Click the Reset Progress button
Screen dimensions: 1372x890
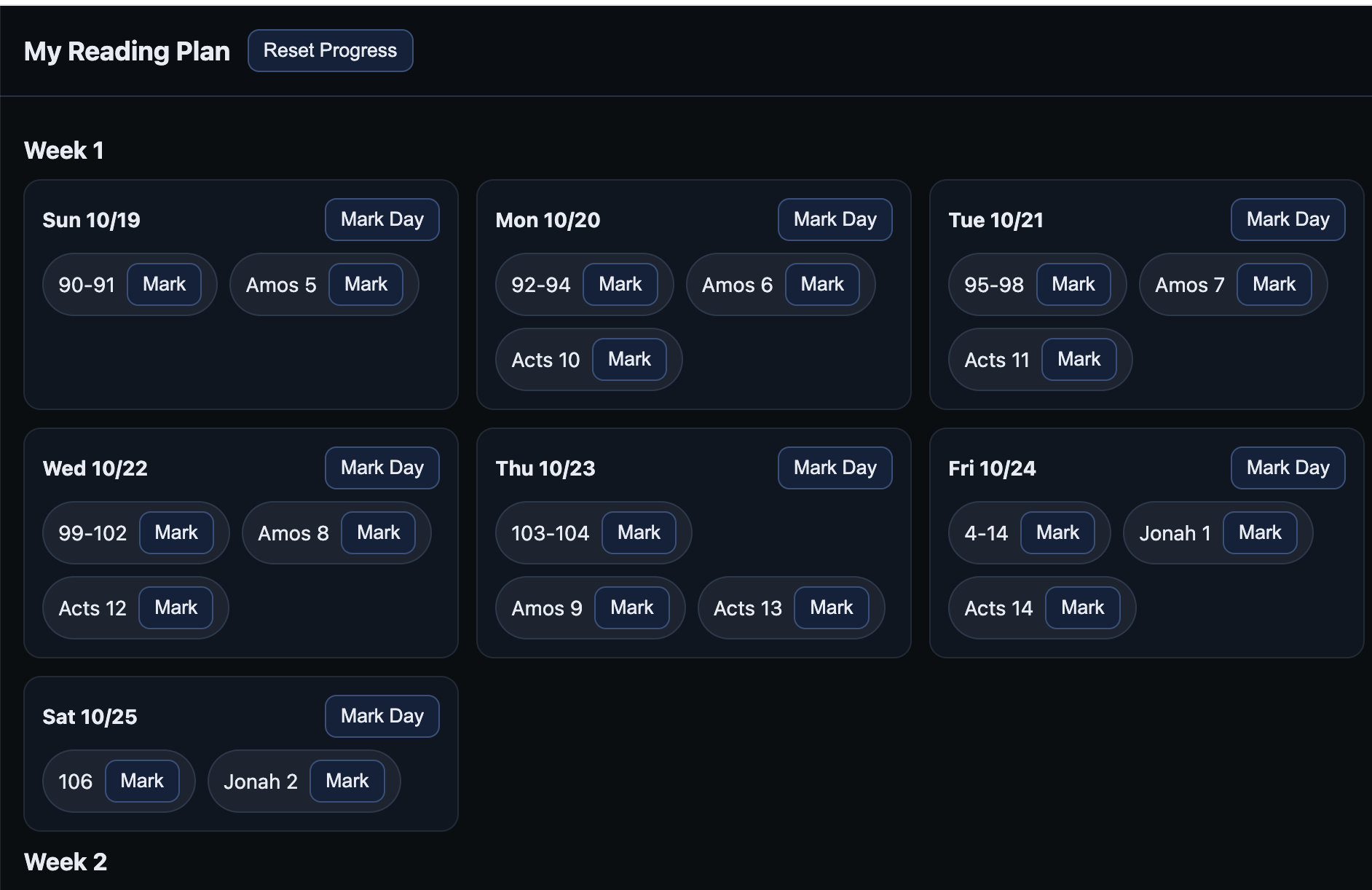pyautogui.click(x=331, y=51)
